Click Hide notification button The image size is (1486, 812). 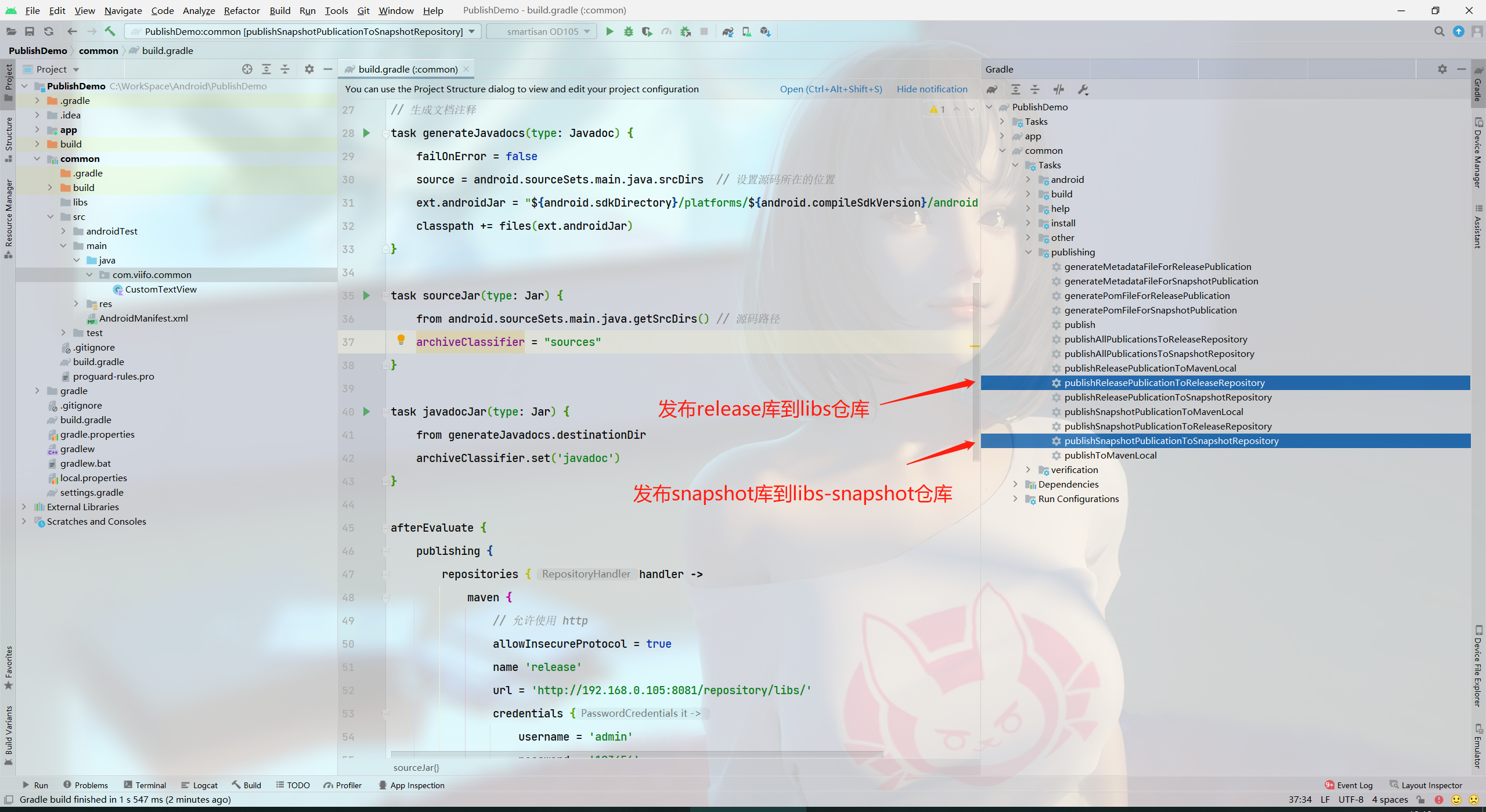[x=930, y=89]
